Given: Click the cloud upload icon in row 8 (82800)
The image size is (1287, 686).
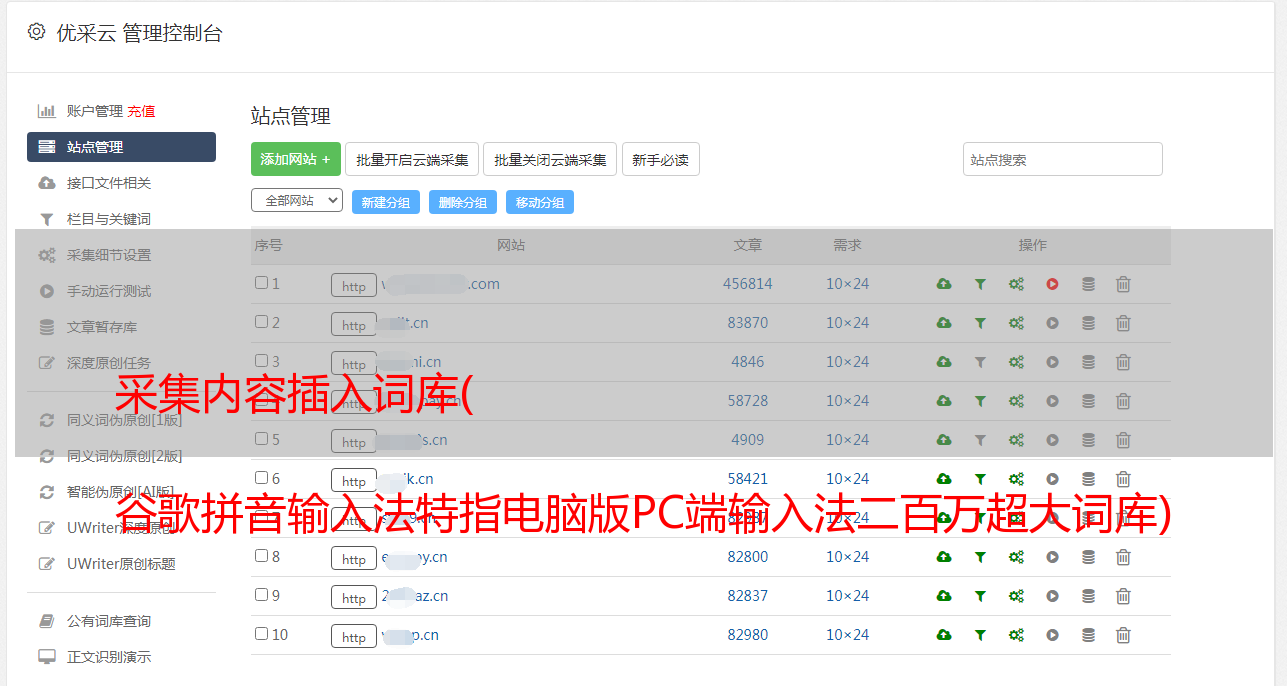Looking at the screenshot, I should [944, 557].
